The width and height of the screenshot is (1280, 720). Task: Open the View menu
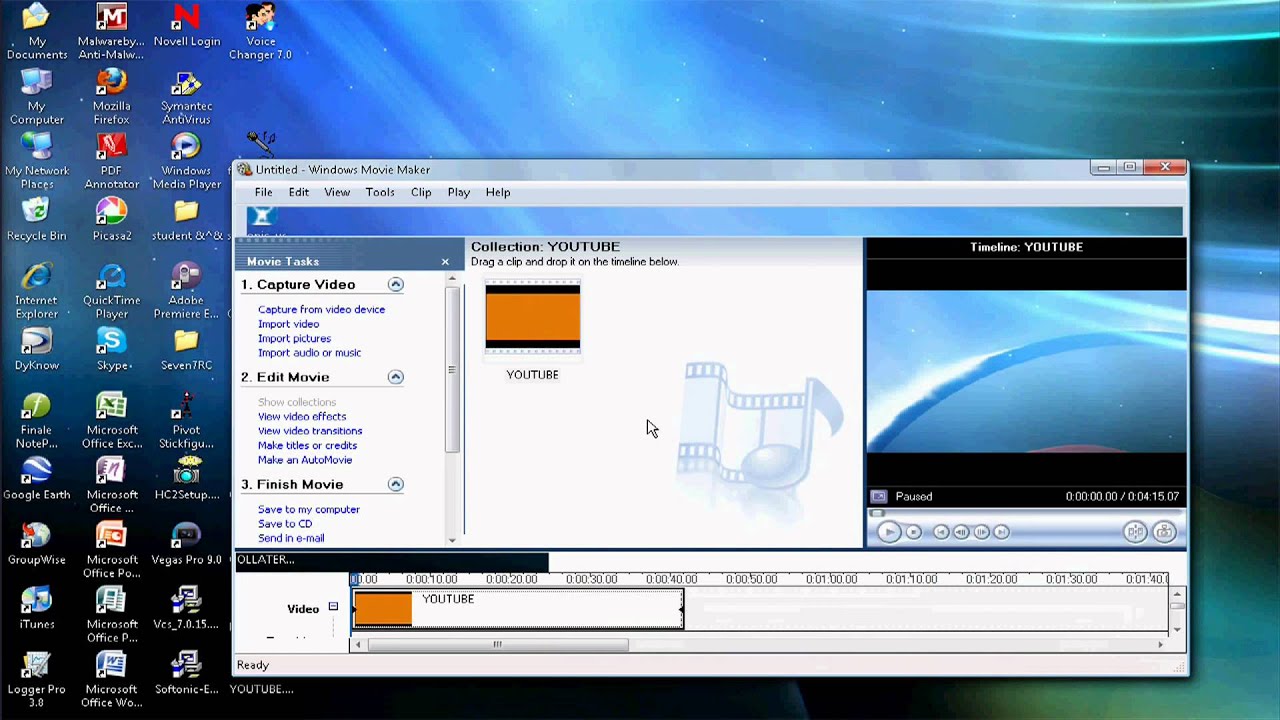click(337, 192)
